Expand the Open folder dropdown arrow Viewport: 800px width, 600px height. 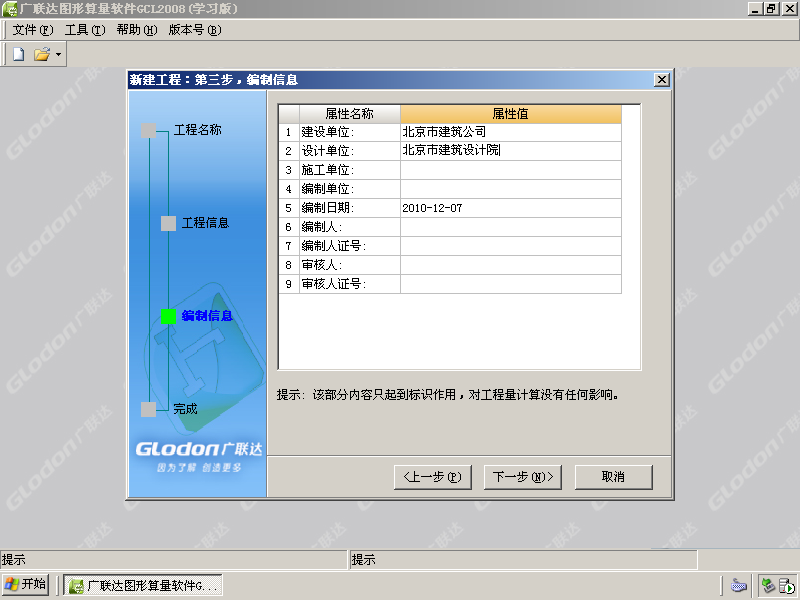point(58,54)
